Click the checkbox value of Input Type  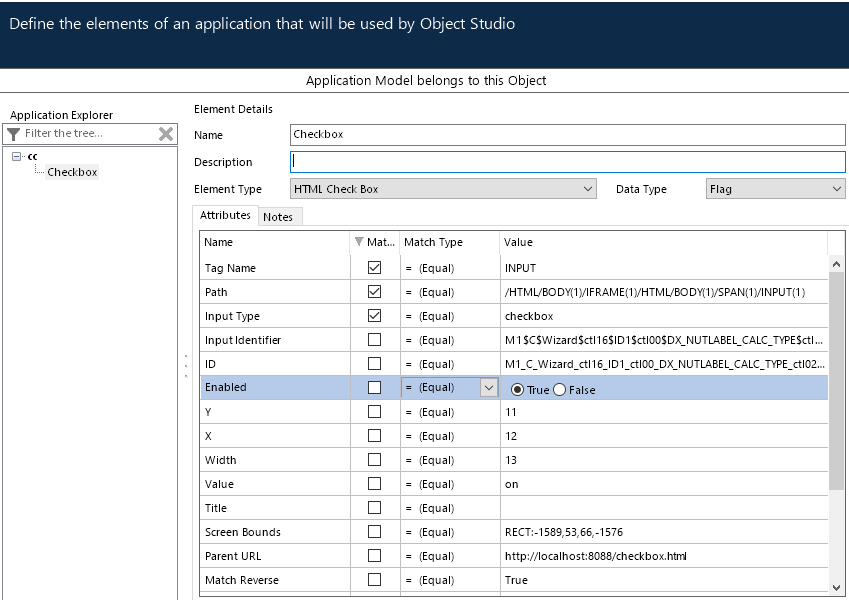(529, 316)
